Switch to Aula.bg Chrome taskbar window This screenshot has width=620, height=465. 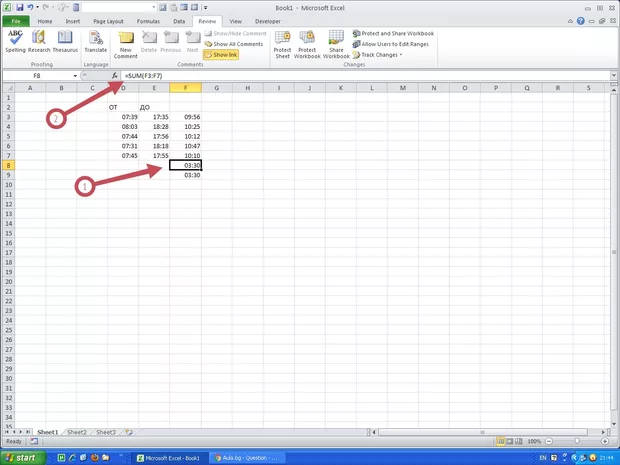(247, 458)
